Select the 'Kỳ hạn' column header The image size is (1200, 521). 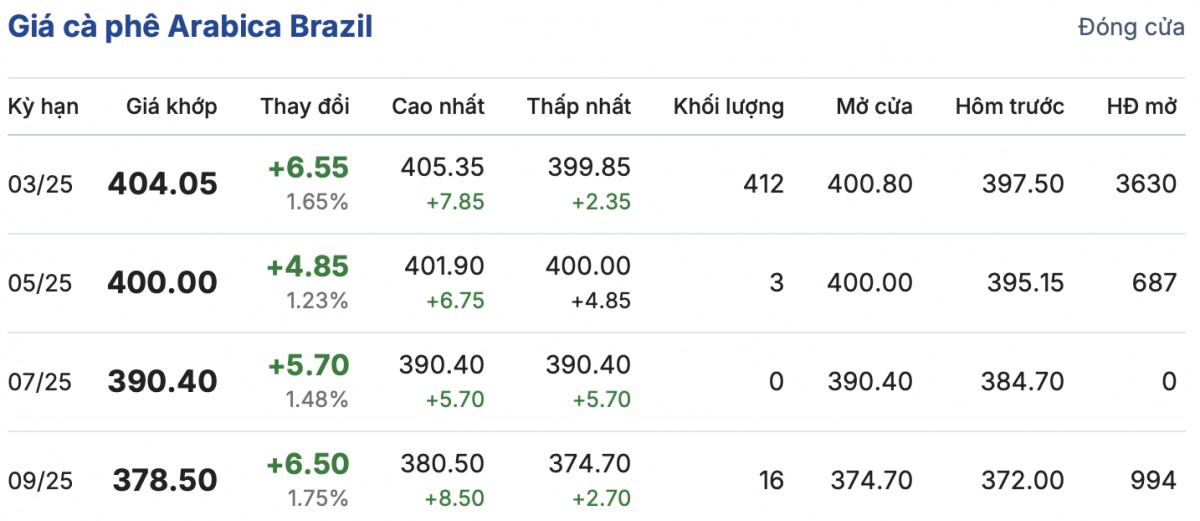click(x=43, y=107)
